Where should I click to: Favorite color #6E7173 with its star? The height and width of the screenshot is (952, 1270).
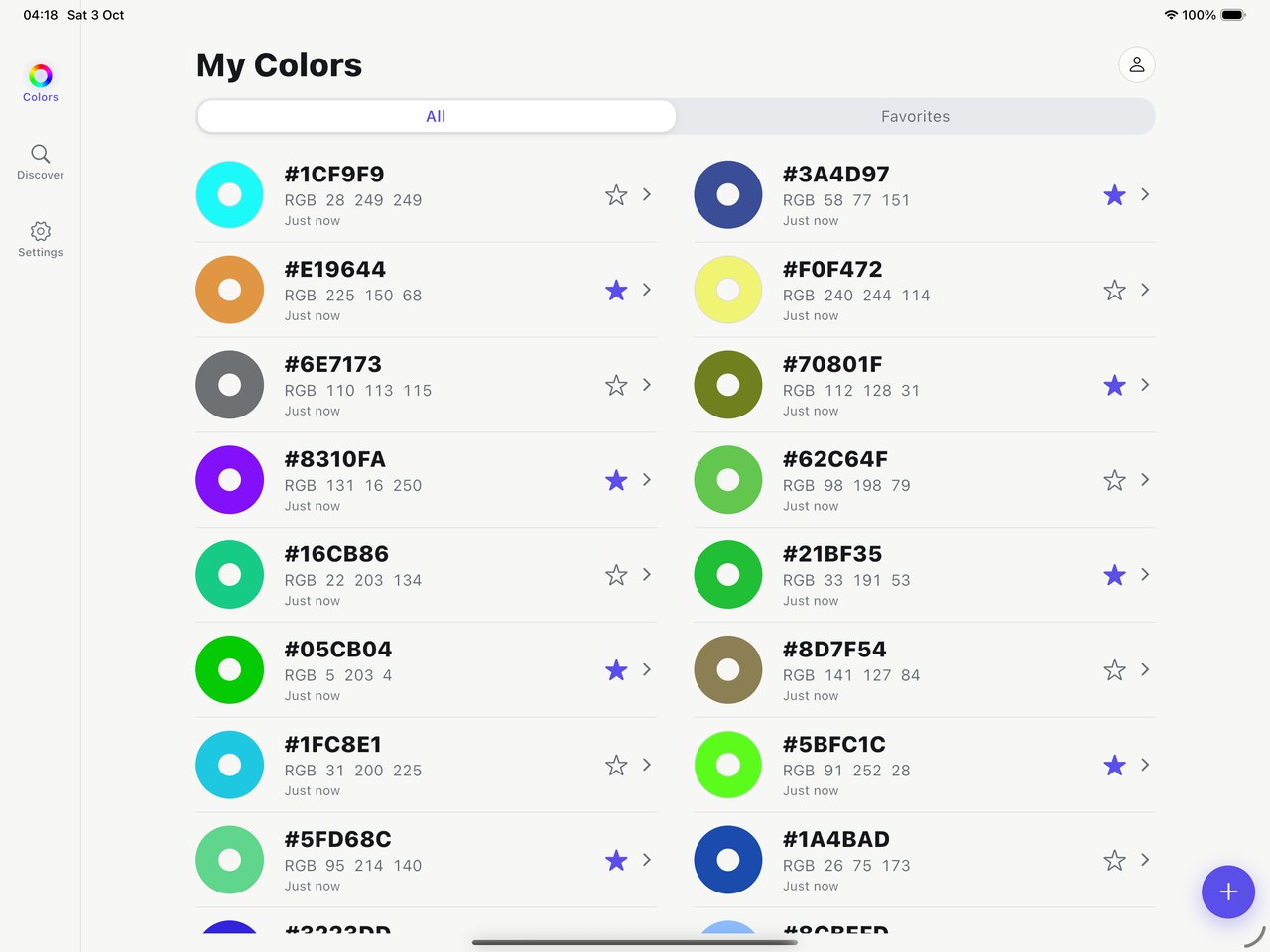click(616, 385)
